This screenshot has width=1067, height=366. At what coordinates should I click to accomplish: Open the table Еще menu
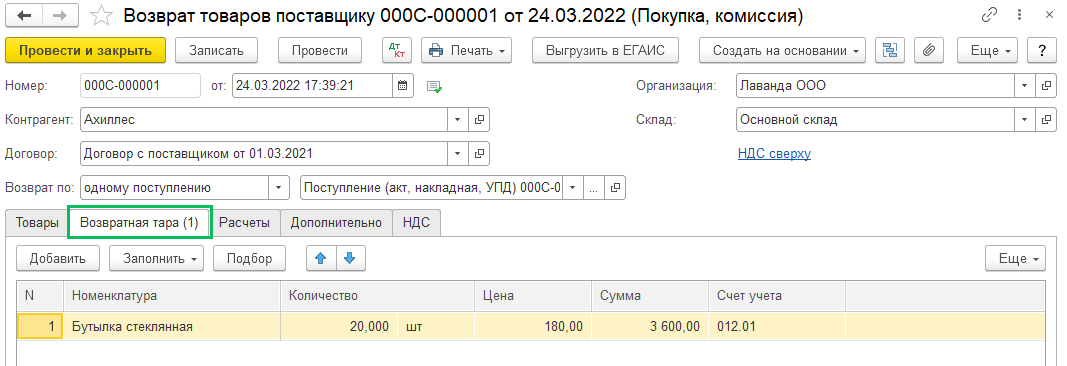pos(1015,259)
